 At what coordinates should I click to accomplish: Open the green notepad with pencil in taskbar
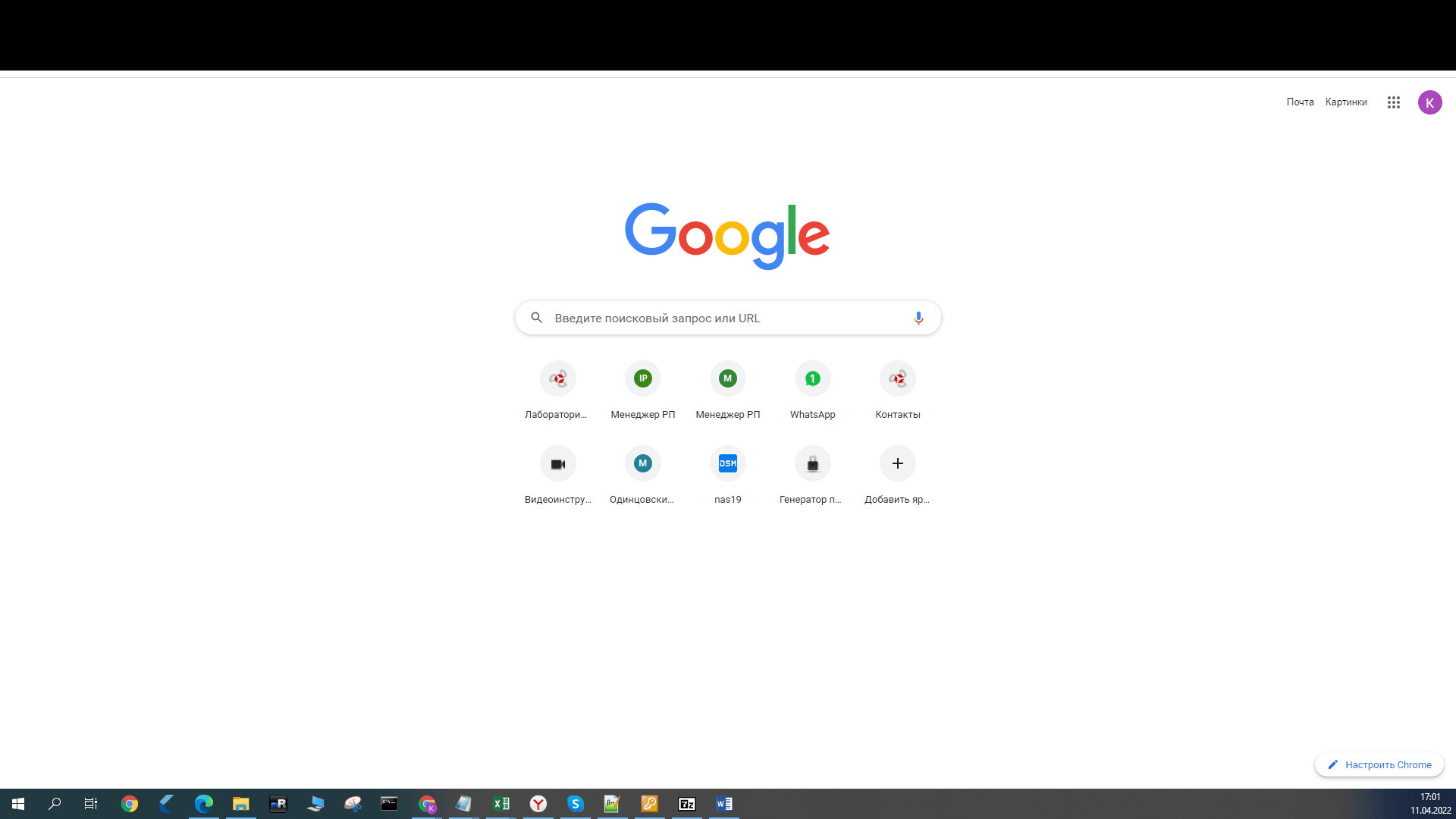tap(613, 804)
